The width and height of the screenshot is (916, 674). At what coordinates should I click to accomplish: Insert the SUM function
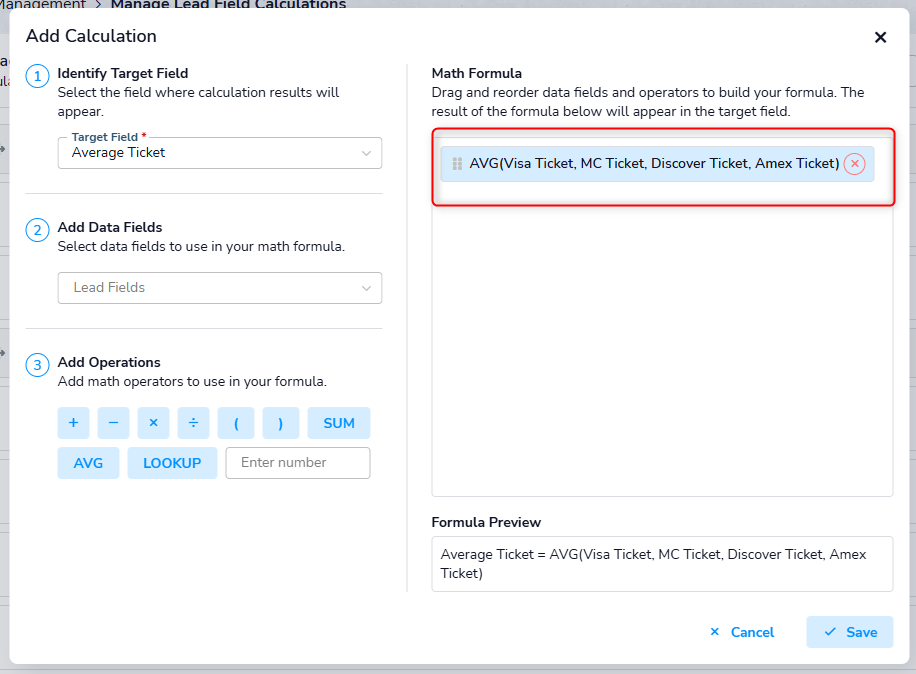pos(339,423)
